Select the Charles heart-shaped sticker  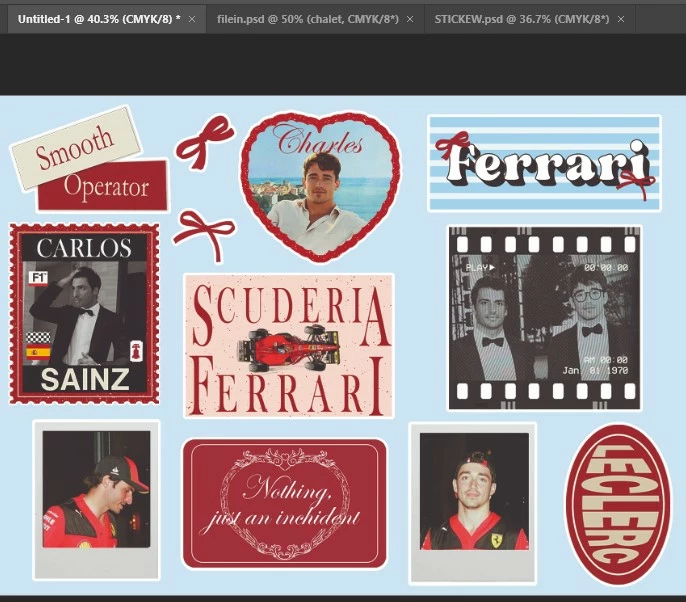pyautogui.click(x=320, y=186)
